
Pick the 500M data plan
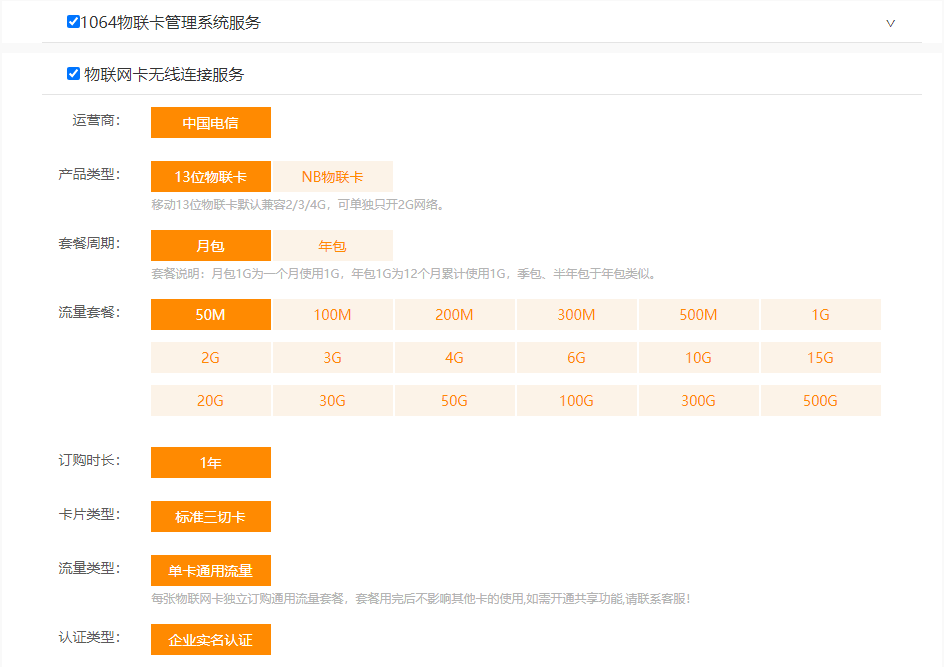click(698, 314)
